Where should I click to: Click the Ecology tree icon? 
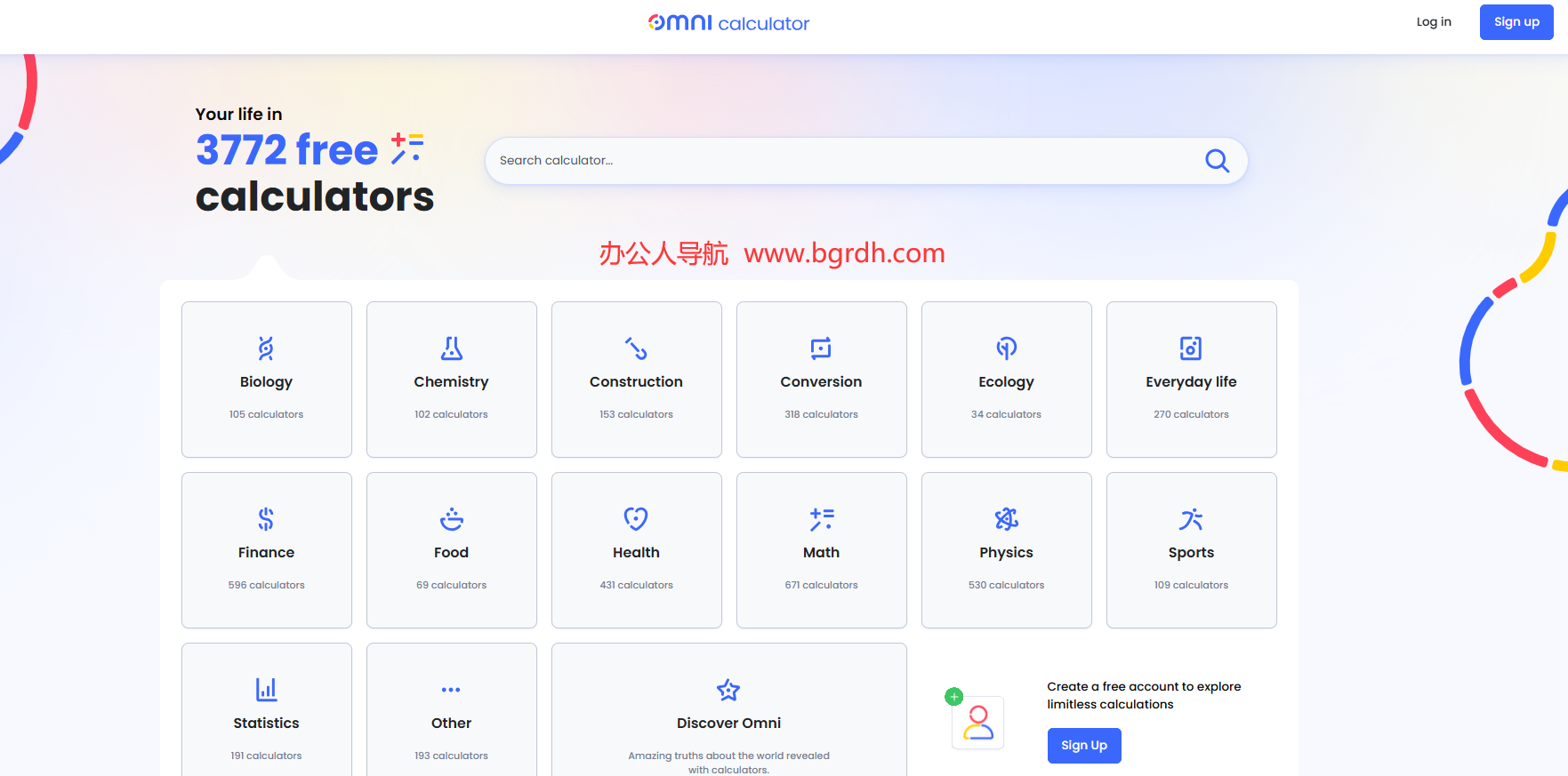(1007, 348)
